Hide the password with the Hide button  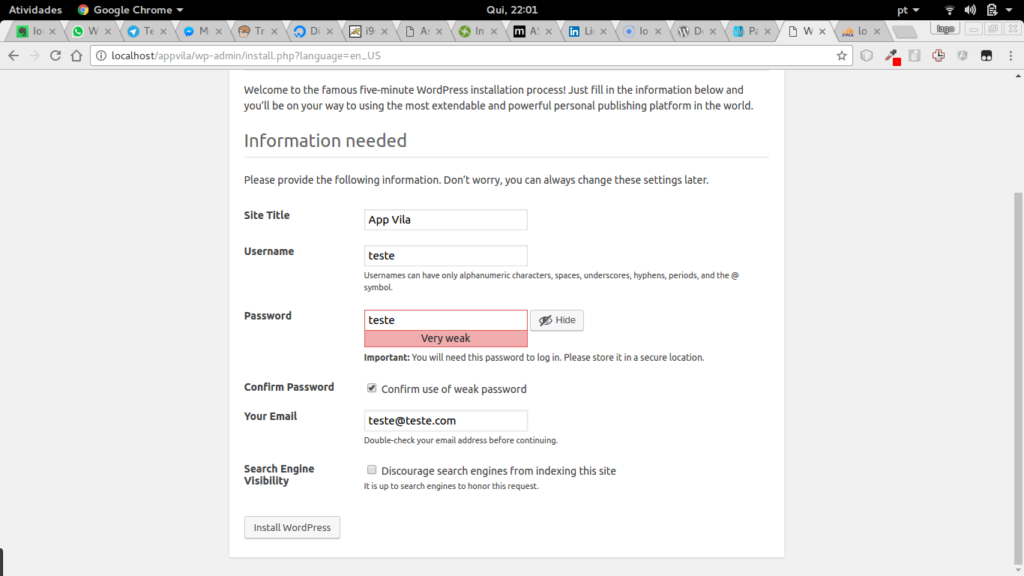[x=556, y=319]
